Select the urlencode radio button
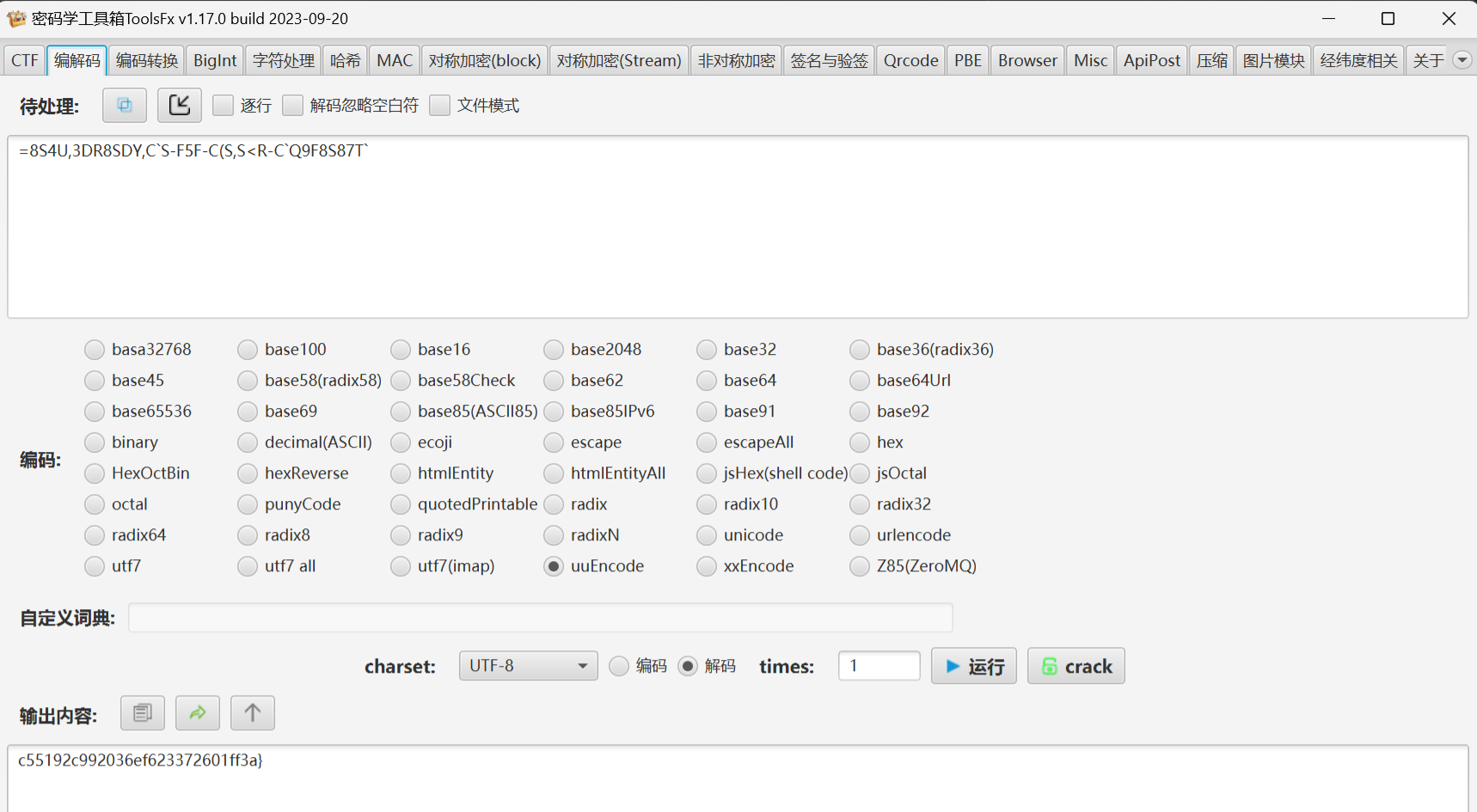 click(x=860, y=535)
